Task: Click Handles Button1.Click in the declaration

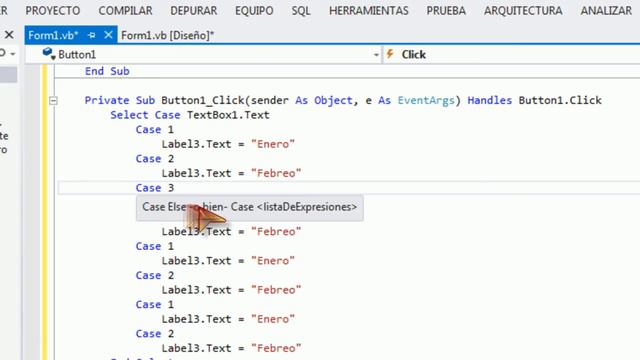Action: coord(534,100)
